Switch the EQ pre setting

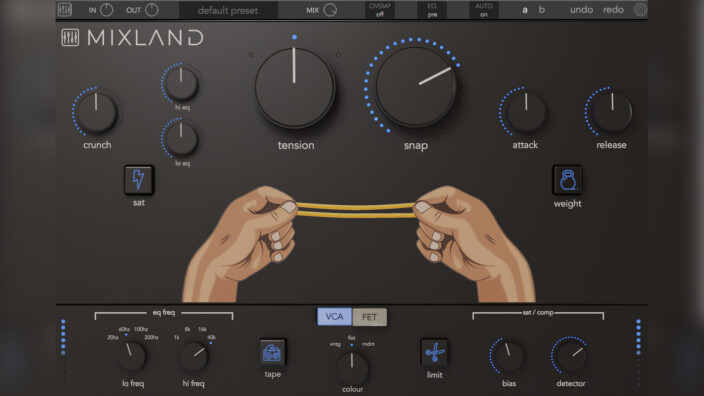tap(432, 10)
